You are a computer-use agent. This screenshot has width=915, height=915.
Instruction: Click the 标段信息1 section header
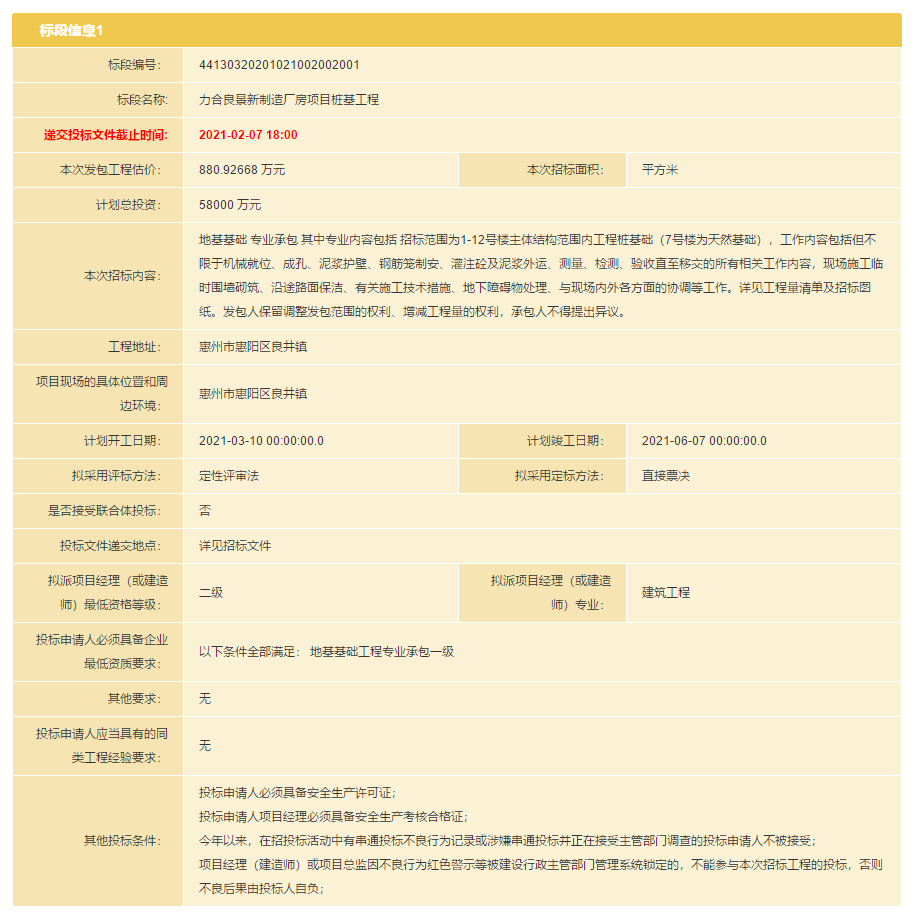pos(71,30)
